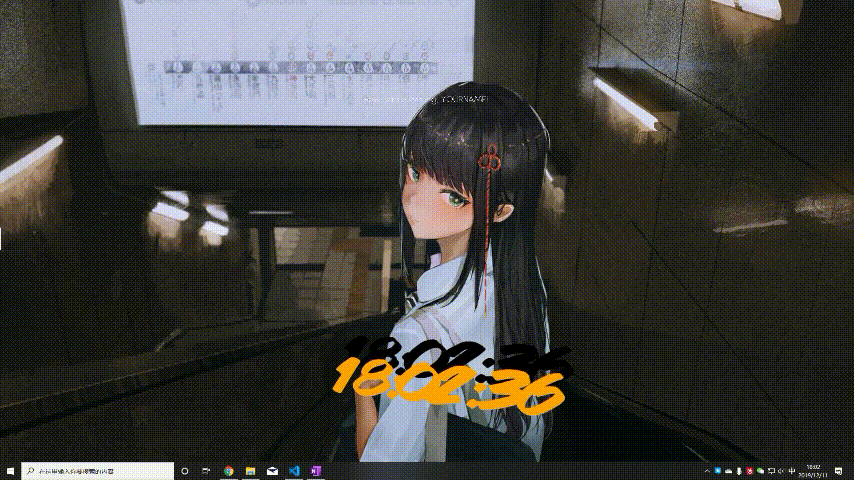Open the Mail app on taskbar
The width and height of the screenshot is (854, 480).
[x=272, y=470]
